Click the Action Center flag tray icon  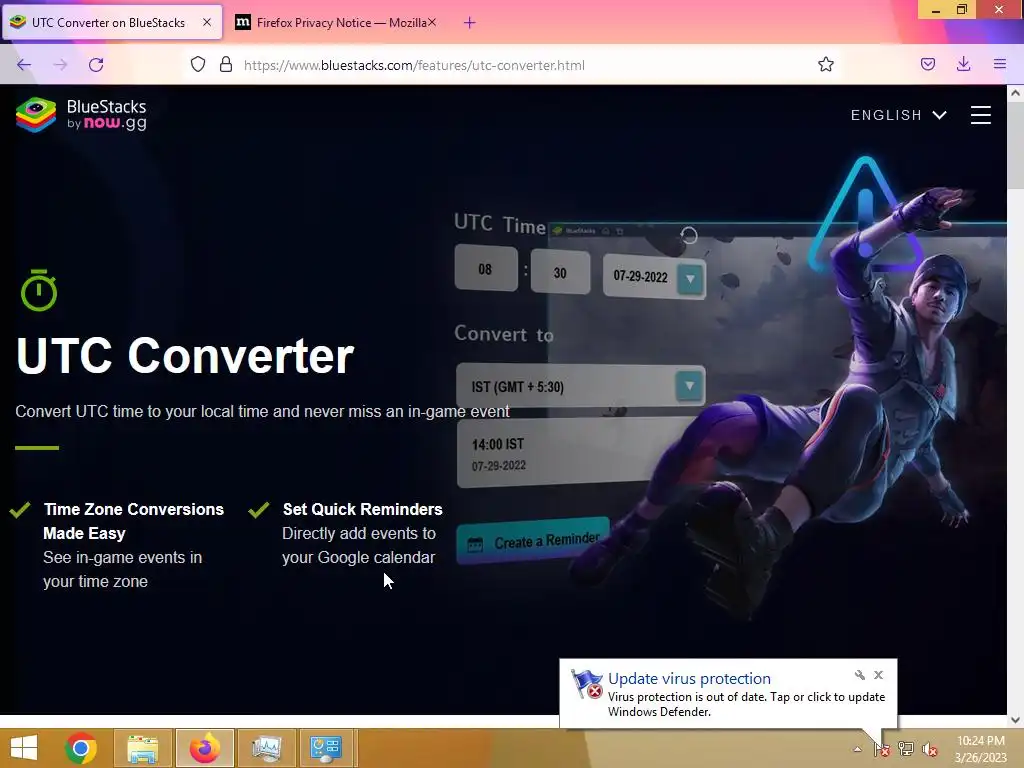coord(881,749)
